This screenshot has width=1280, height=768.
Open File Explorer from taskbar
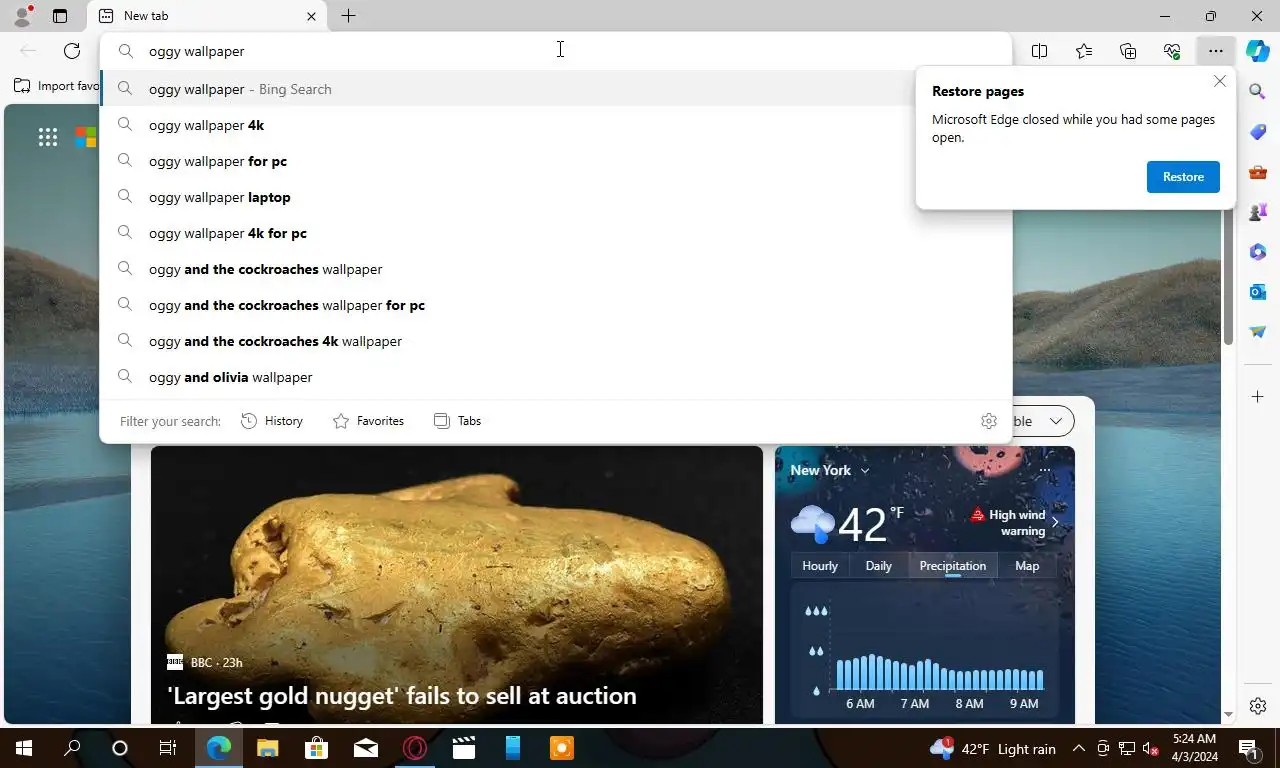tap(267, 748)
